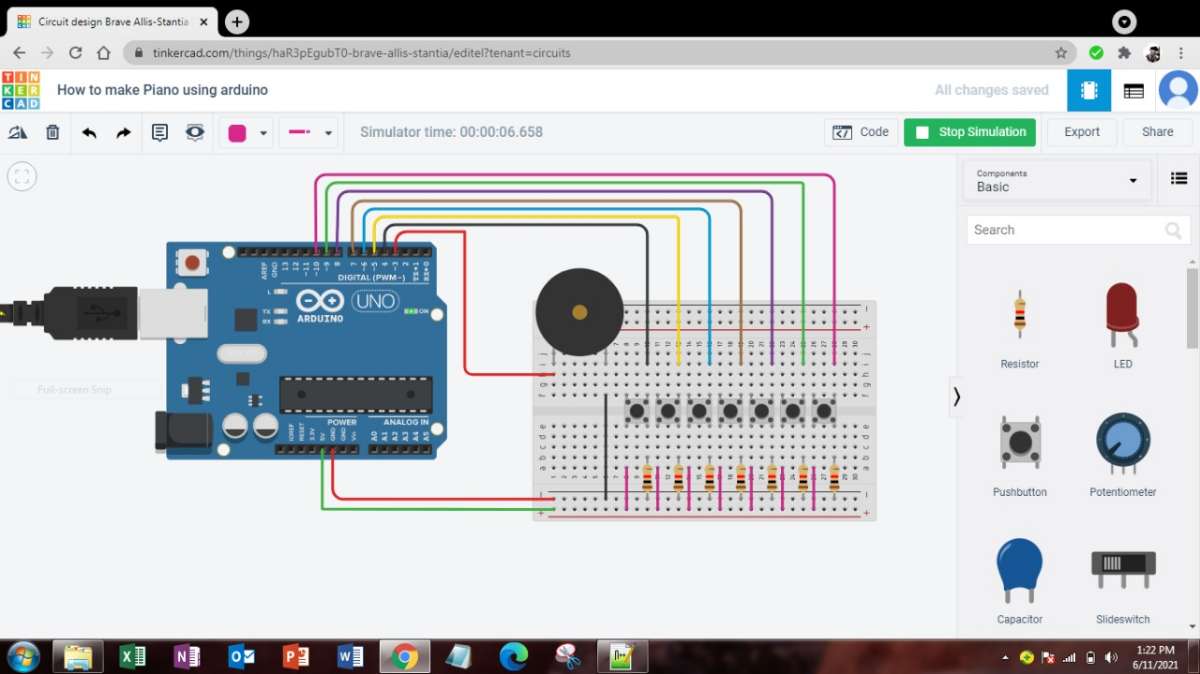Reload the browser page
The image size is (1200, 674).
[x=76, y=53]
